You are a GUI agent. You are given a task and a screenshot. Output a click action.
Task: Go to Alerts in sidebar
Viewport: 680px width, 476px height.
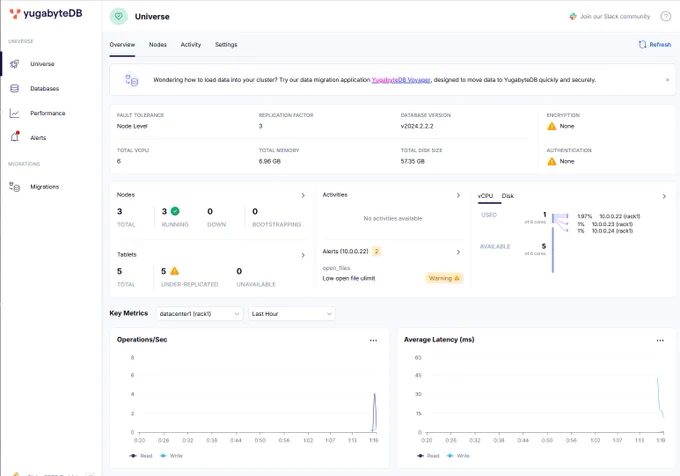tap(38, 138)
